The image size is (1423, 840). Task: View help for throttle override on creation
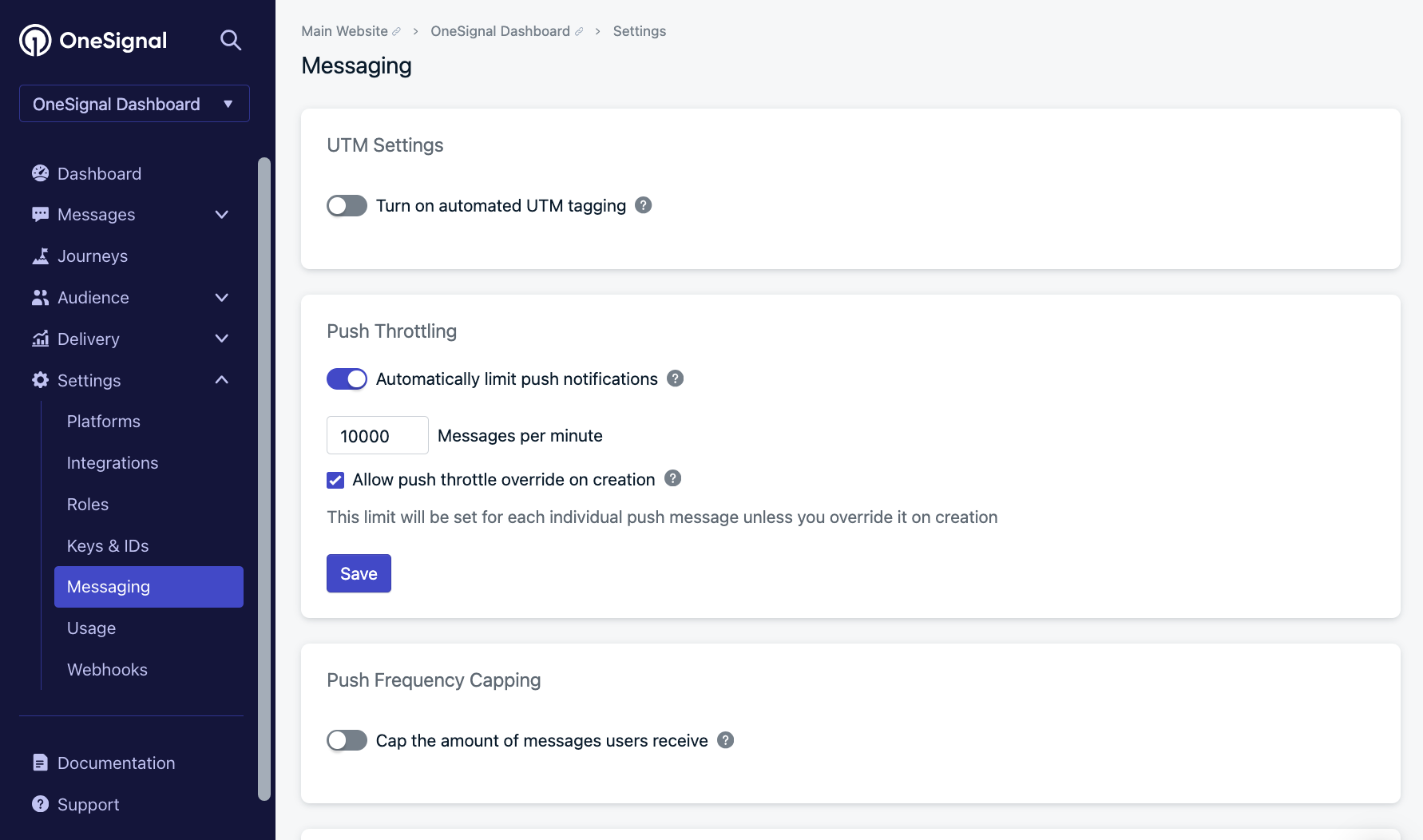click(x=673, y=478)
